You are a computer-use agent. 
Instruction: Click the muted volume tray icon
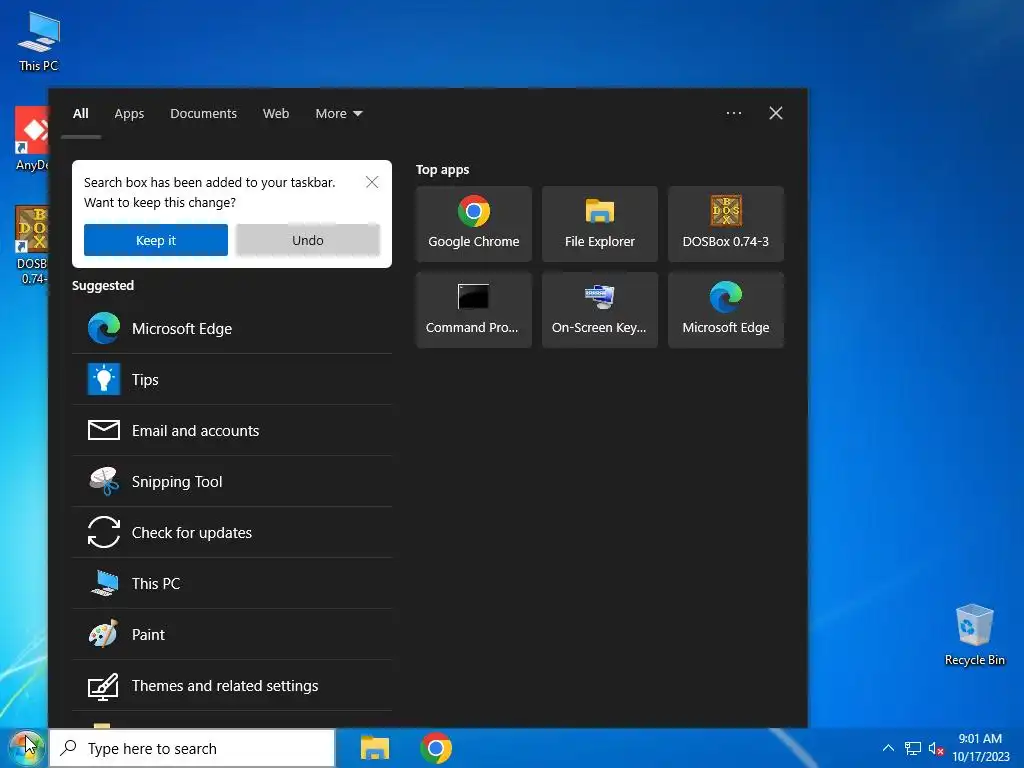coord(936,748)
